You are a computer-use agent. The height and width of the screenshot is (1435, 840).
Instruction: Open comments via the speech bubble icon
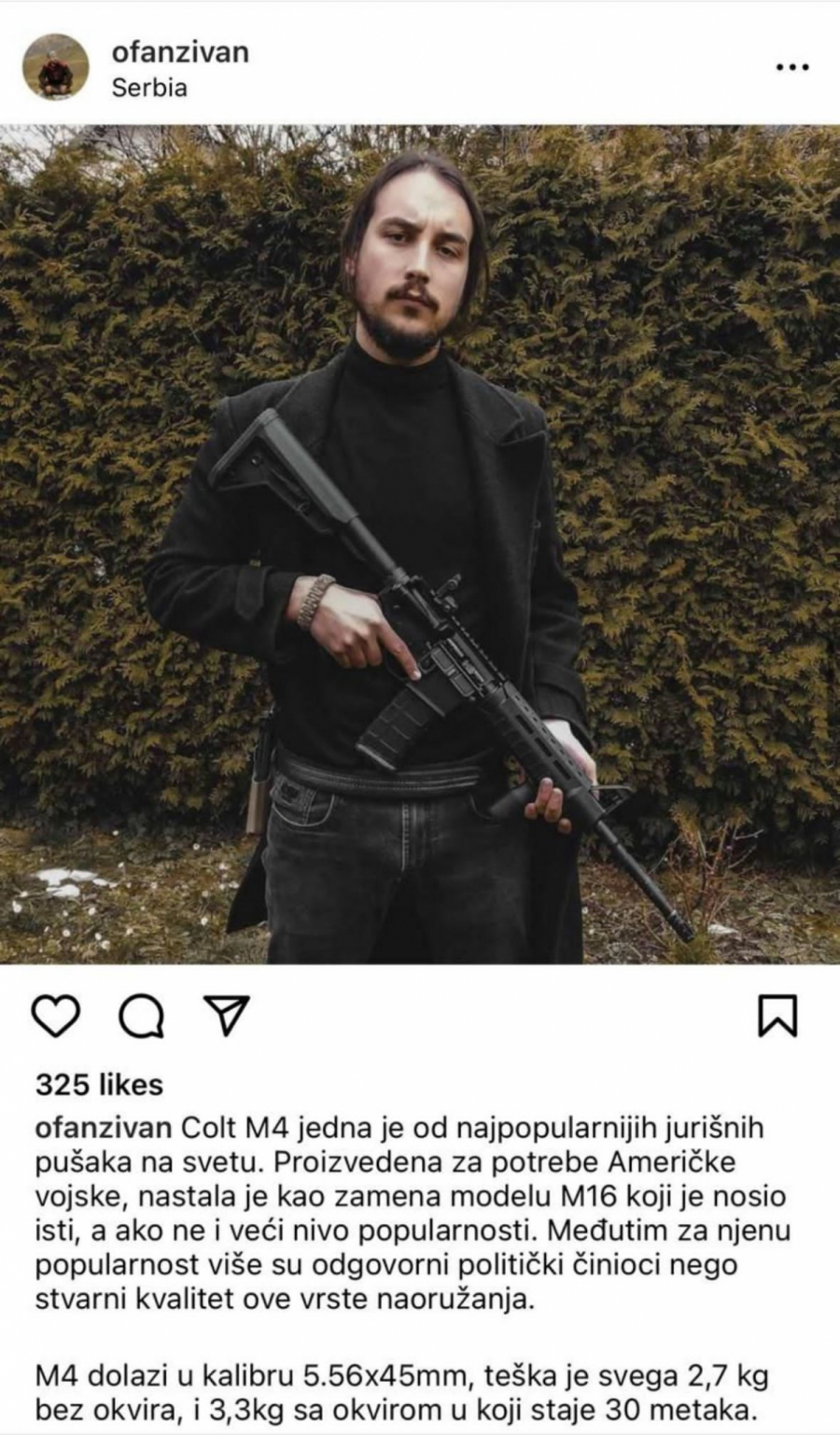click(142, 1016)
